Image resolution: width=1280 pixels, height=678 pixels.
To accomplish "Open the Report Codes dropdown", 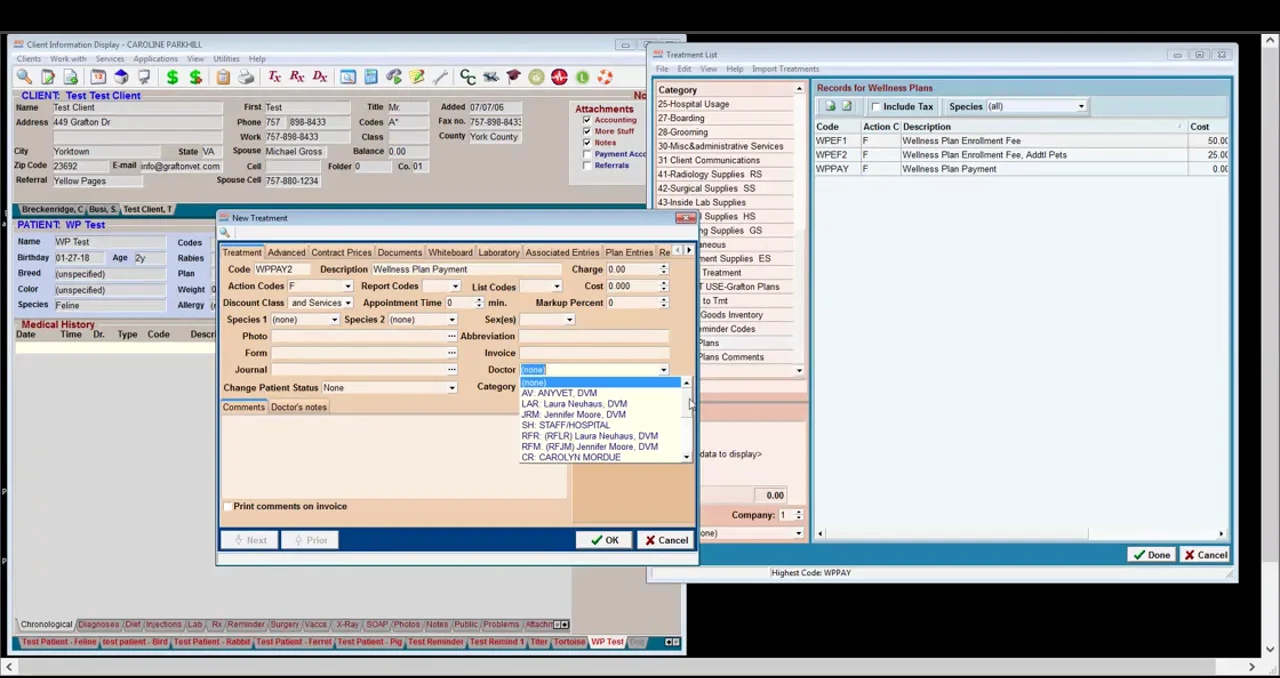I will [455, 286].
